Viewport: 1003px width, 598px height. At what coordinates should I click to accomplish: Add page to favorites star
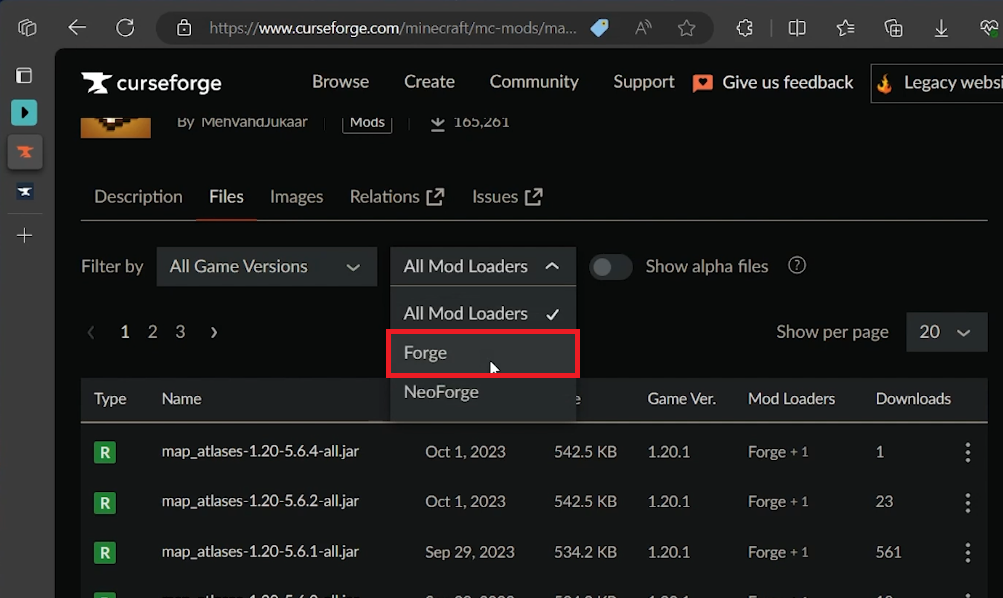[686, 28]
